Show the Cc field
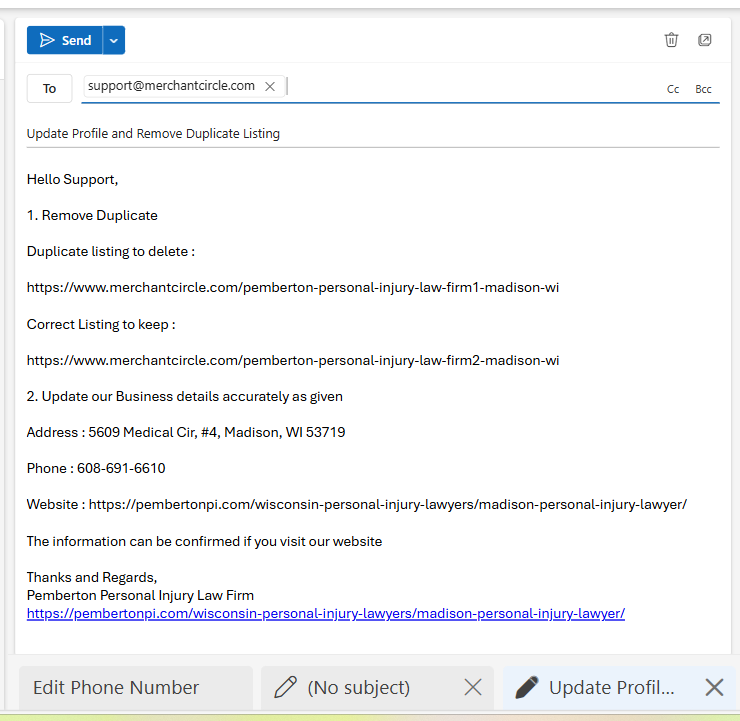Viewport: 740px width, 721px height. (673, 89)
